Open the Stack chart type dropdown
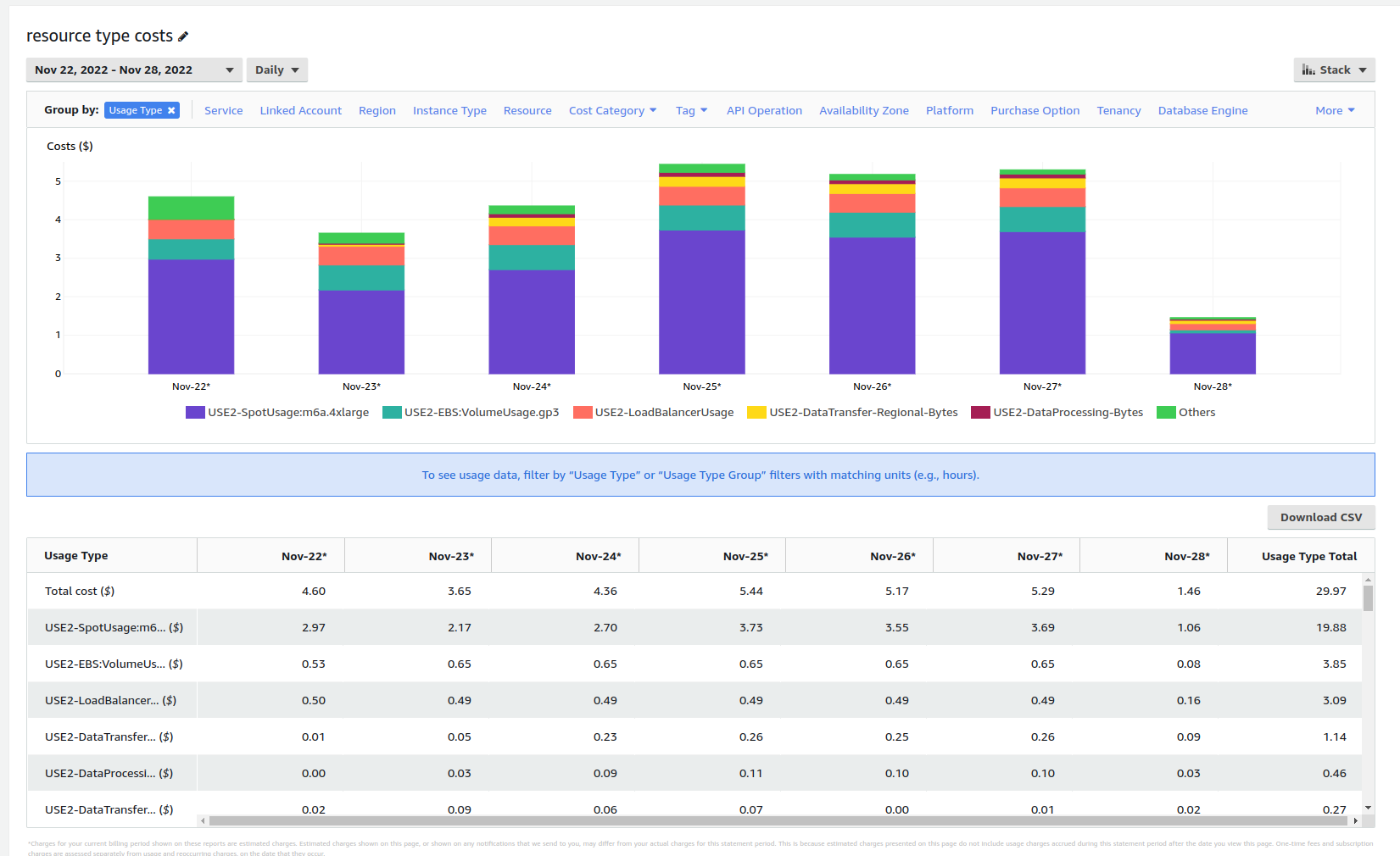The width and height of the screenshot is (1400, 856). pos(1334,70)
